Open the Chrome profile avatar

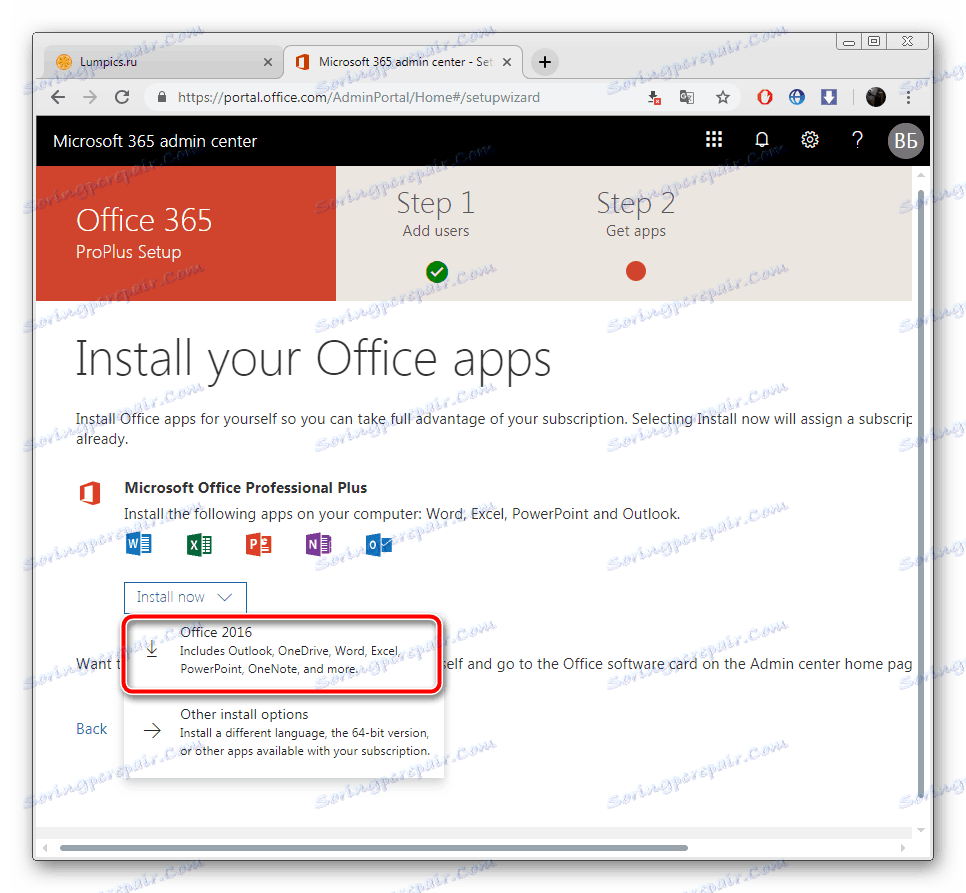pos(875,97)
